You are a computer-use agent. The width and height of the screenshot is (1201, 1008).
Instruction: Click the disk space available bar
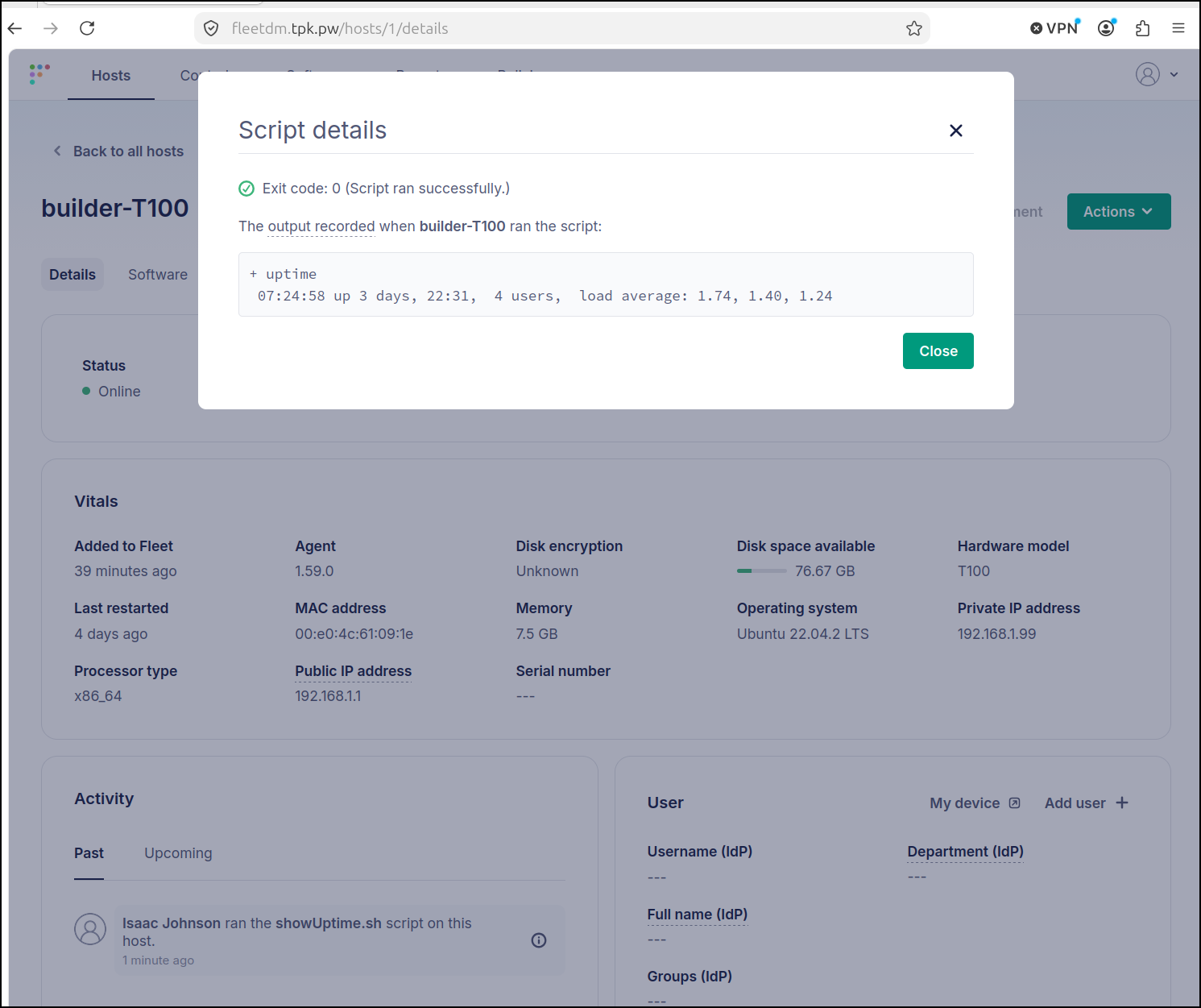pos(762,571)
